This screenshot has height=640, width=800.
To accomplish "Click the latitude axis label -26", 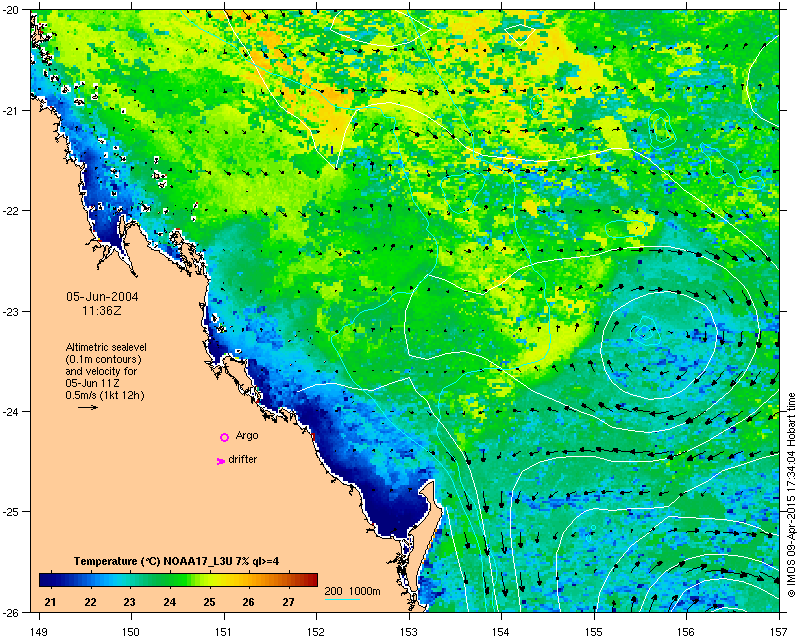I will tap(10, 612).
